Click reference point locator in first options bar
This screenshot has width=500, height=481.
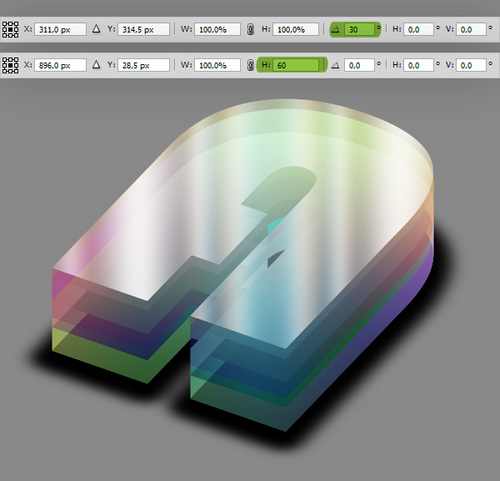click(x=10, y=29)
